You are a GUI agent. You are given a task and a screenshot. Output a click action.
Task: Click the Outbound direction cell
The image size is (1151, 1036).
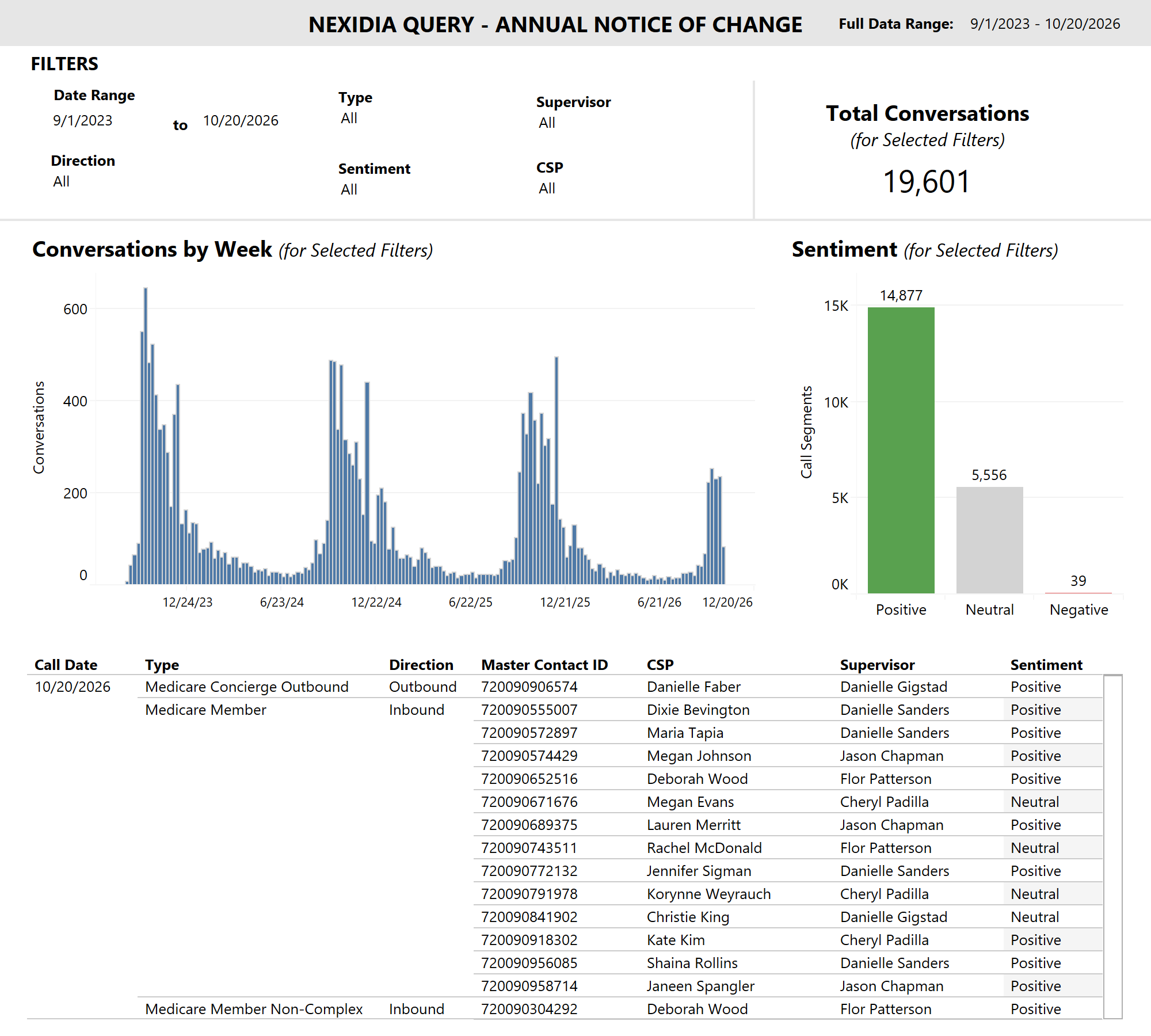tap(422, 687)
